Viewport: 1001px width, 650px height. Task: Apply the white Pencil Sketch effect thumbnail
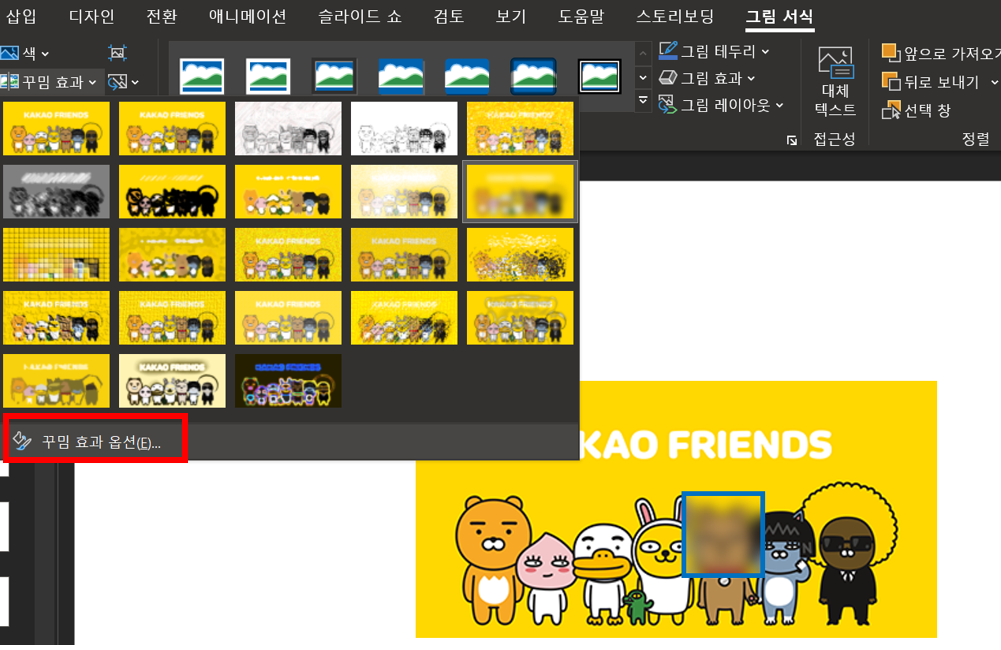point(404,128)
